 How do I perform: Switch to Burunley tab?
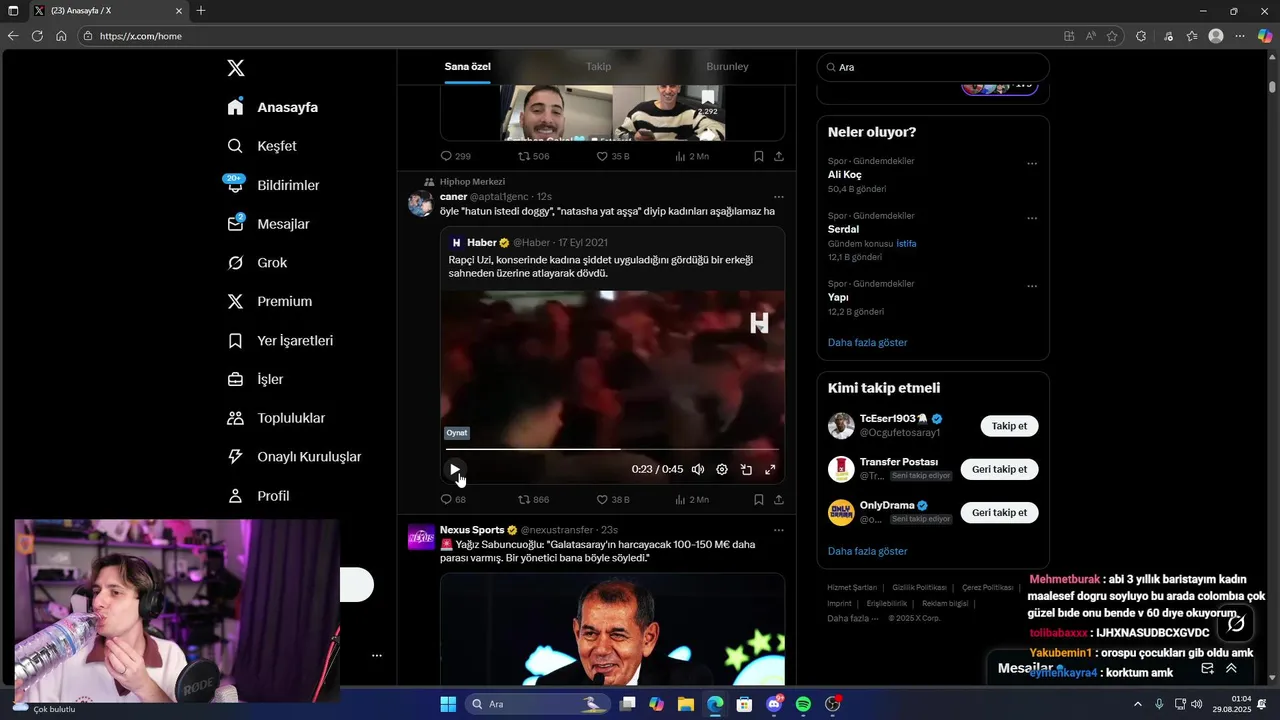click(x=727, y=67)
